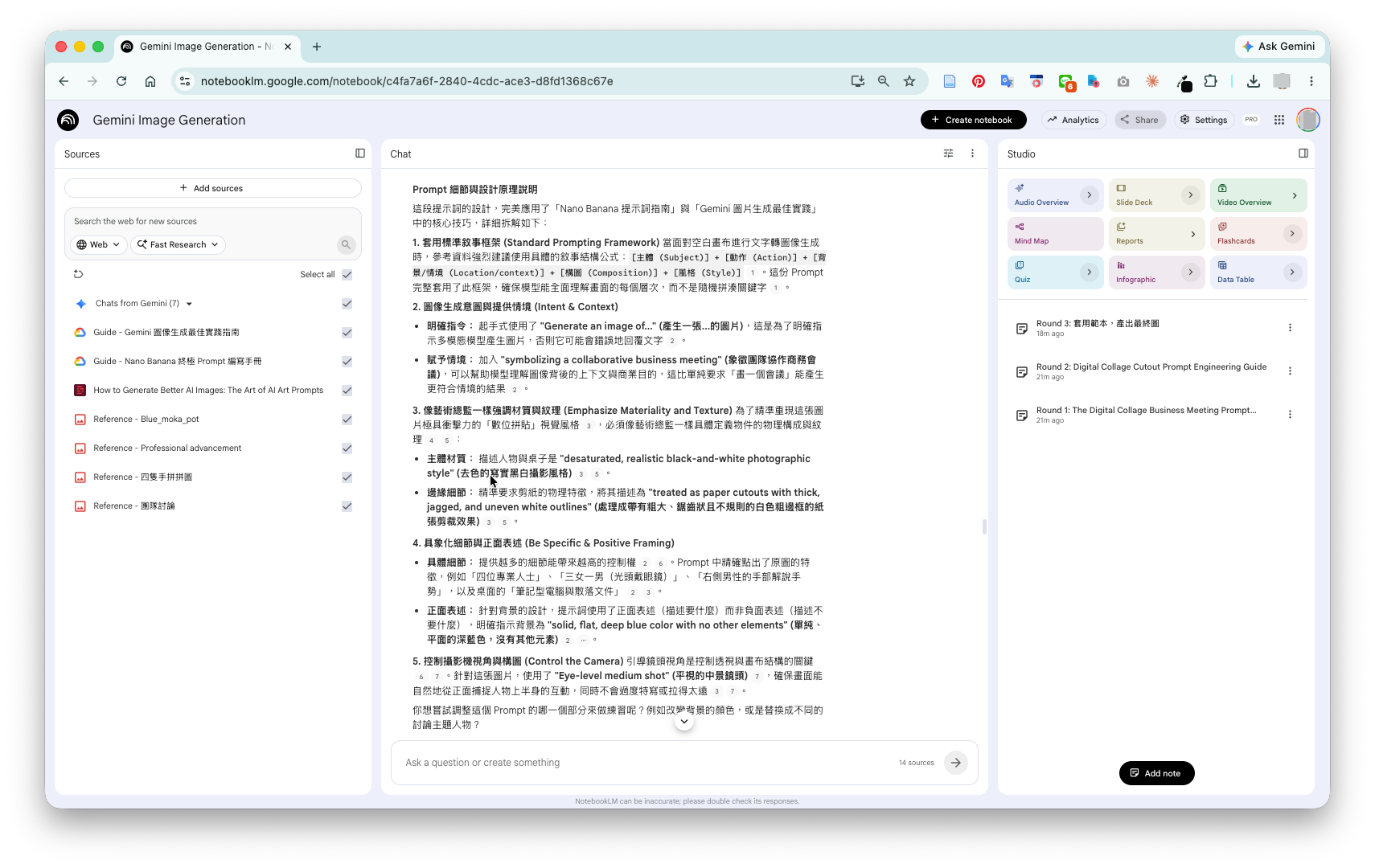Focus Search the web for new sources
This screenshot has height=868, width=1375.
pos(212,221)
